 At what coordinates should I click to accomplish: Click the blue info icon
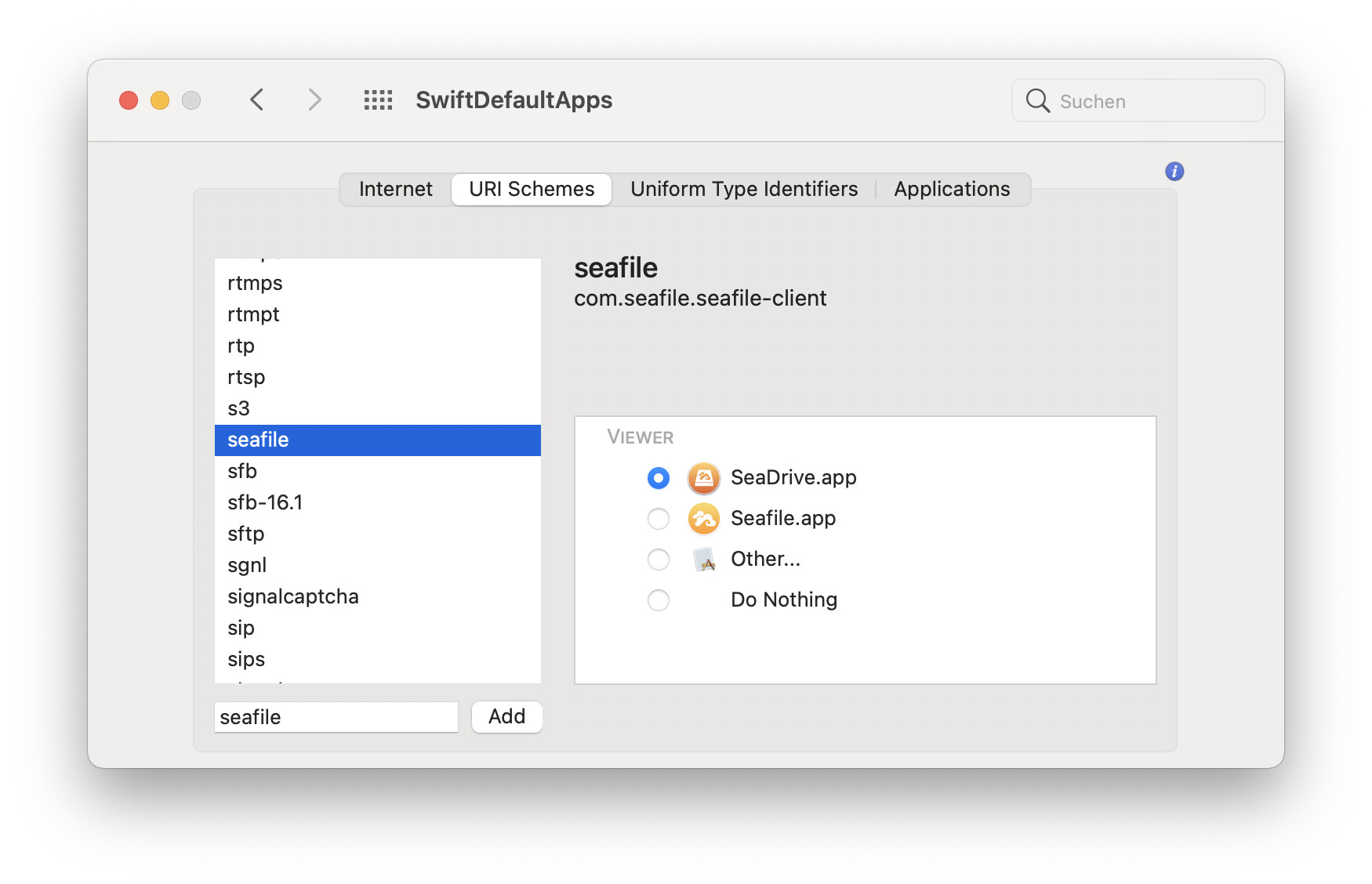[x=1174, y=171]
